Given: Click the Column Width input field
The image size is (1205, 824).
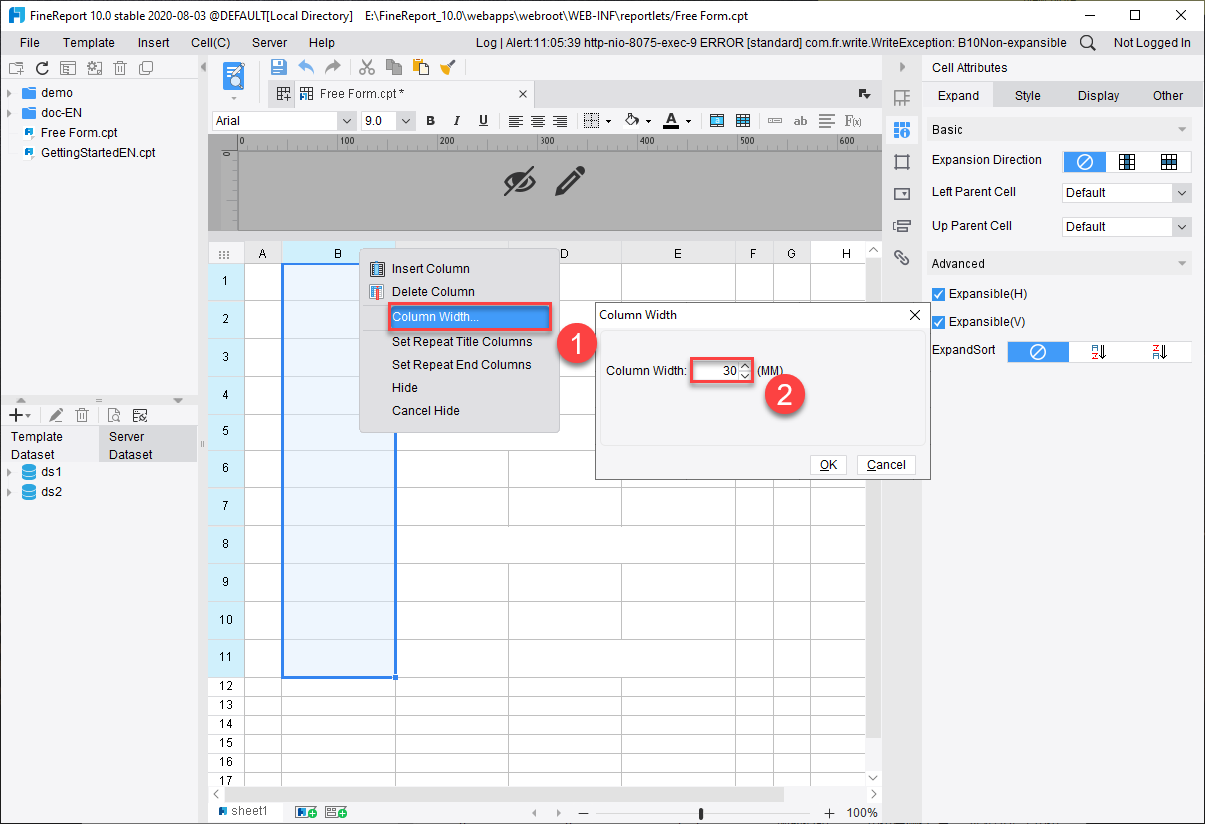Looking at the screenshot, I should pos(715,371).
